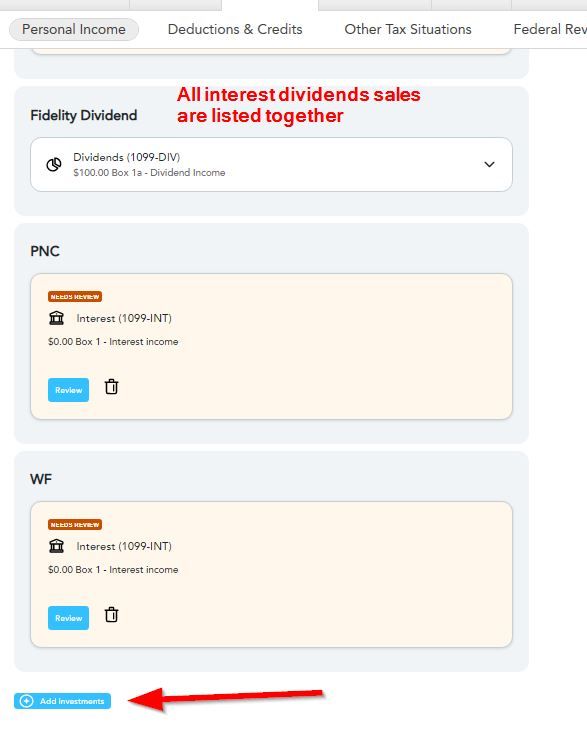Go to Other Tax Situations tab

(408, 29)
